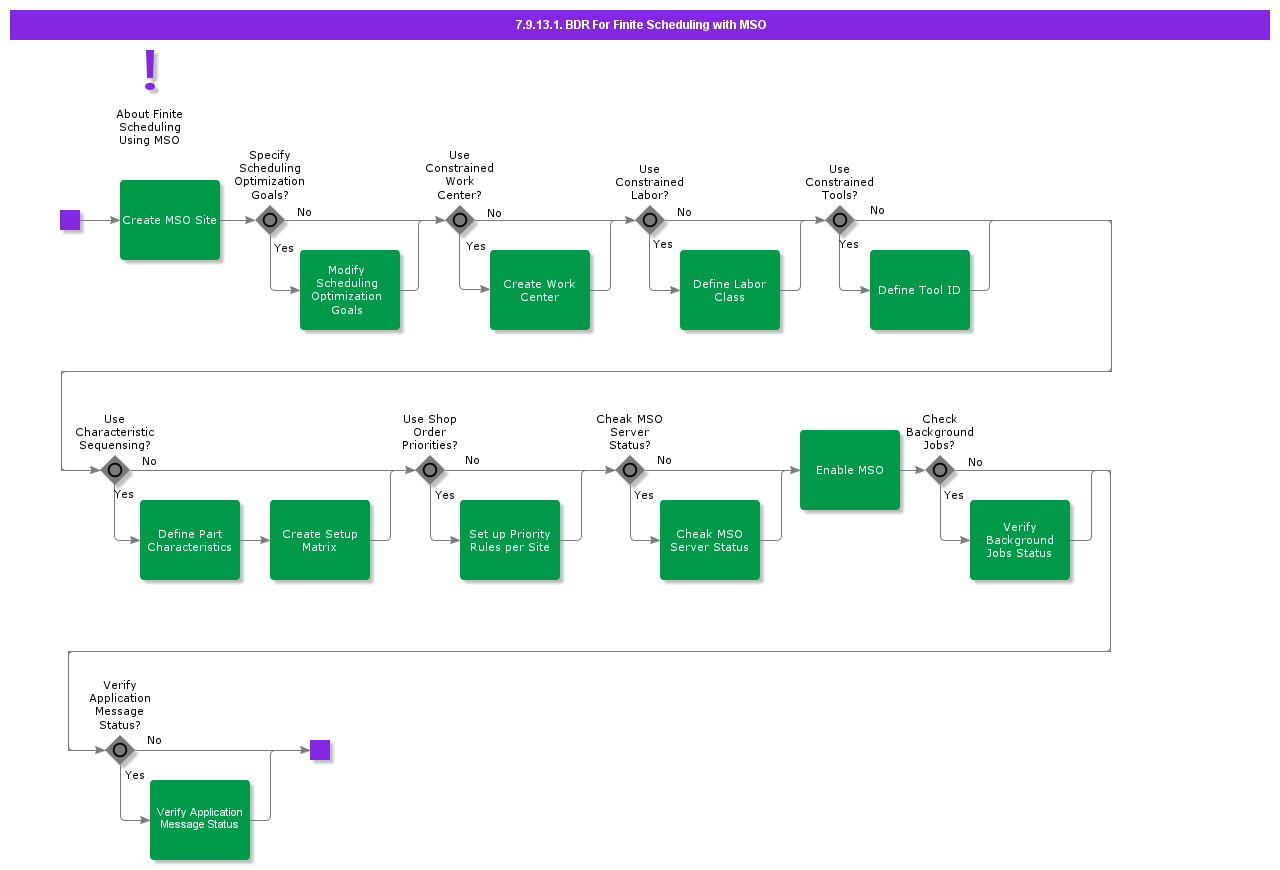
Task: Select the Specify Scheduling Optimization Goals gateway diamond
Action: [270, 220]
